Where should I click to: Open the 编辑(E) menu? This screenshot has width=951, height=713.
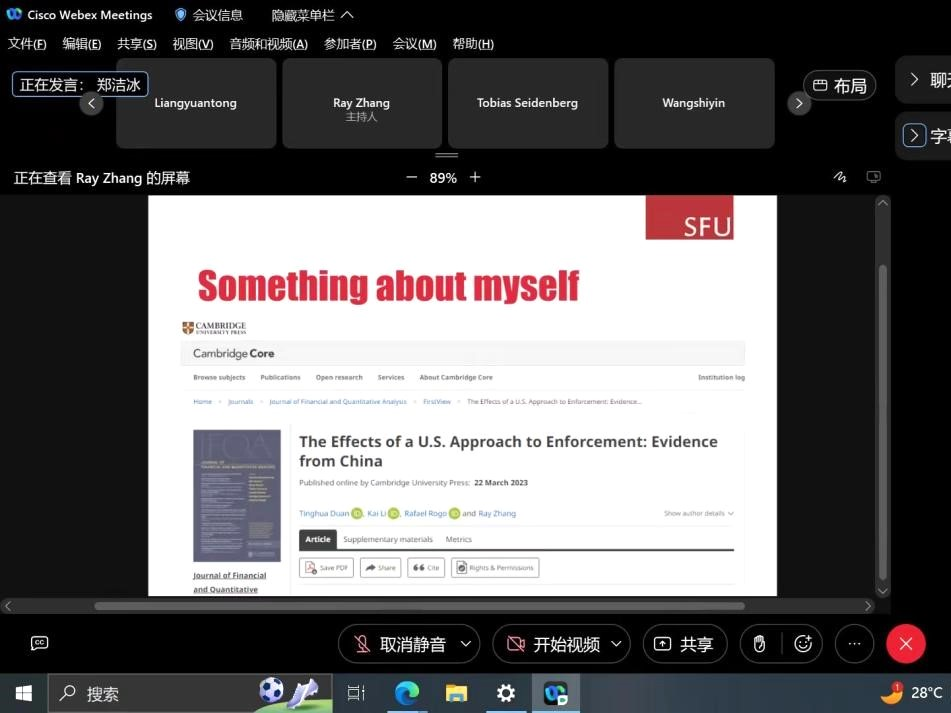[82, 44]
